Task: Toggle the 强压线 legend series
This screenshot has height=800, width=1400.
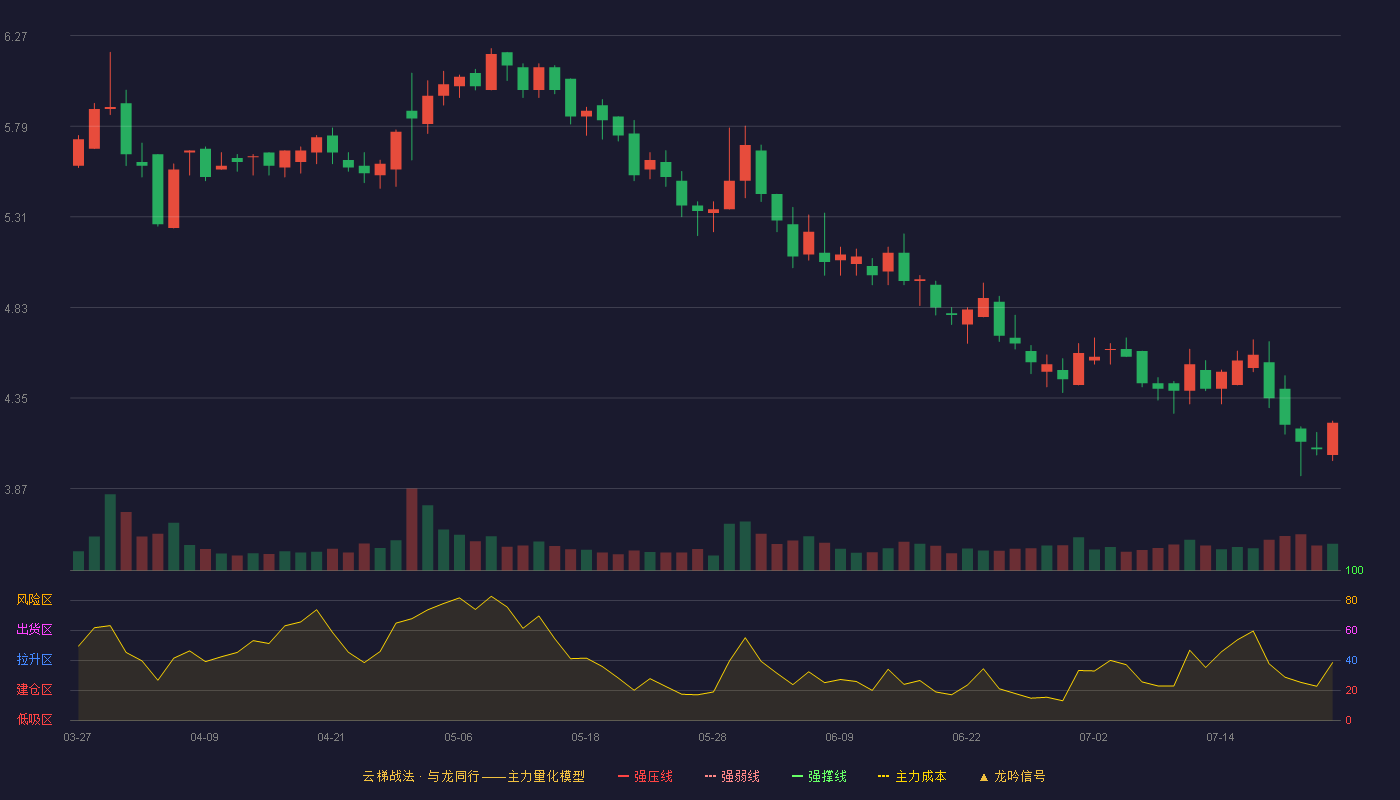Action: [645, 776]
